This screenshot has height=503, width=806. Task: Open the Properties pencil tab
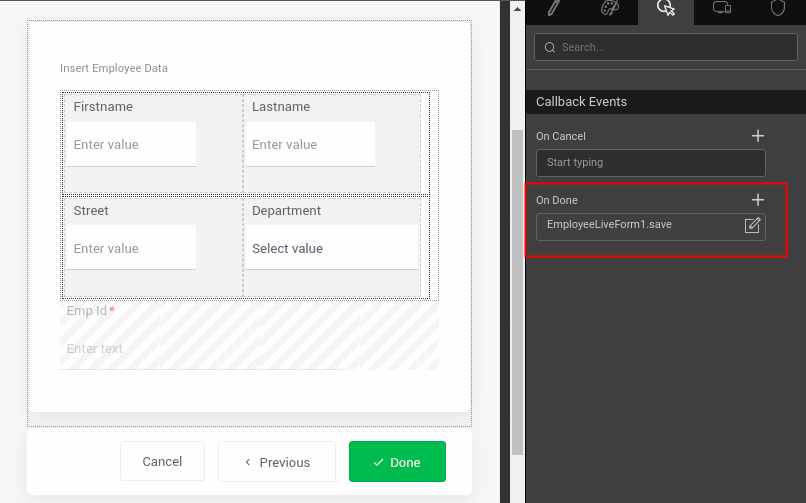(553, 9)
